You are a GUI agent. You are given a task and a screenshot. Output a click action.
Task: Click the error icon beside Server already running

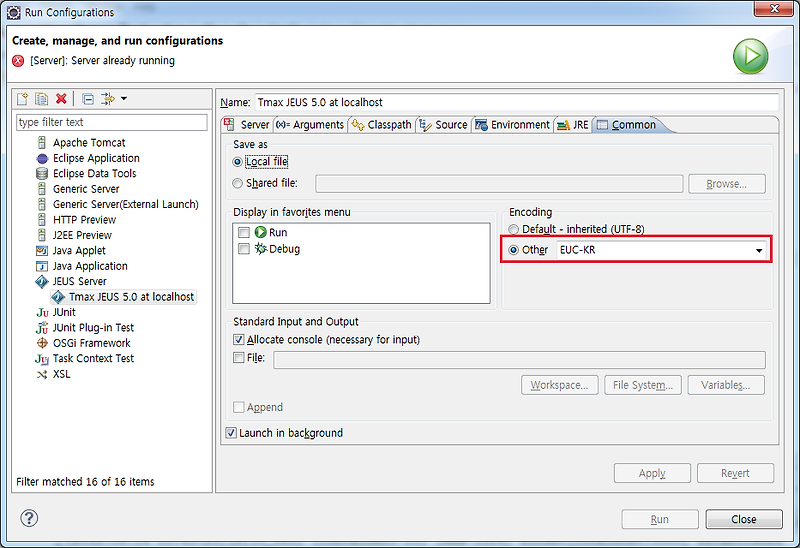(x=18, y=61)
